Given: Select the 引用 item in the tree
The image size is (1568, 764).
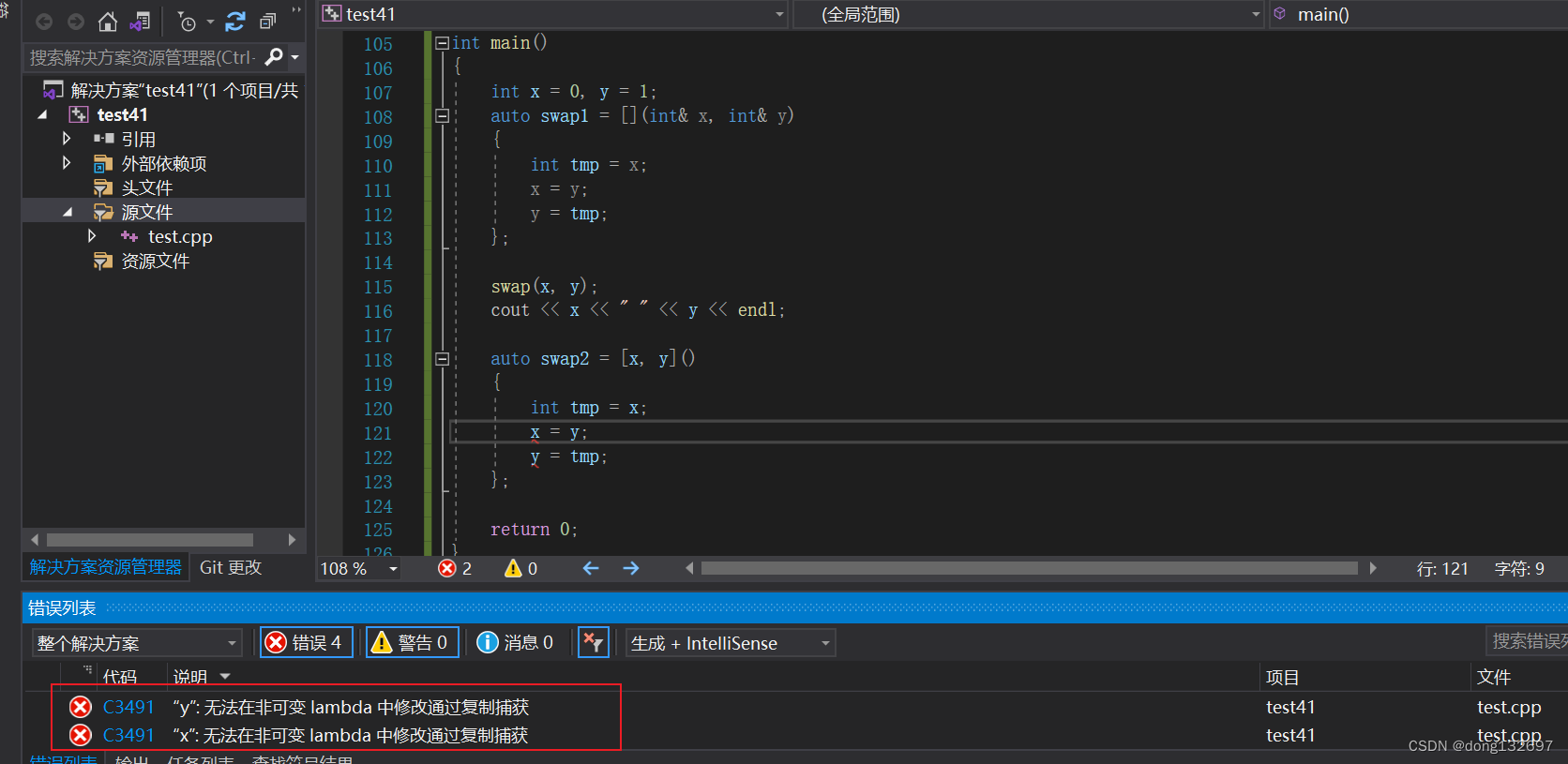Looking at the screenshot, I should [x=138, y=139].
